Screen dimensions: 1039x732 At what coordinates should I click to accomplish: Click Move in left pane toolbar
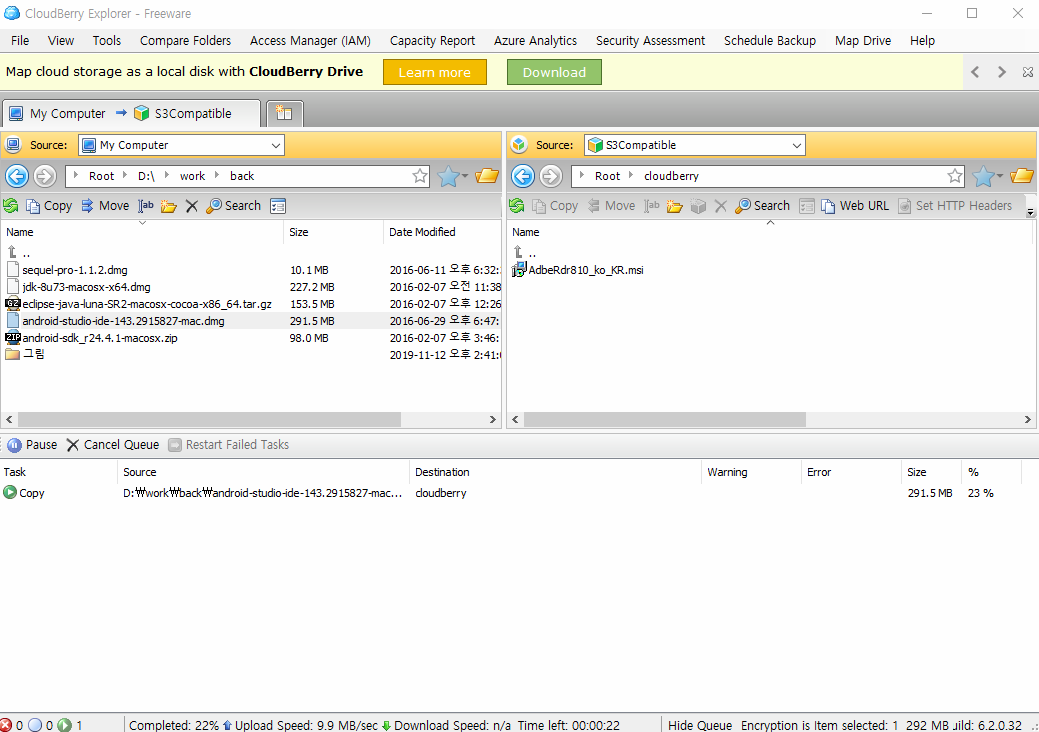click(105, 206)
